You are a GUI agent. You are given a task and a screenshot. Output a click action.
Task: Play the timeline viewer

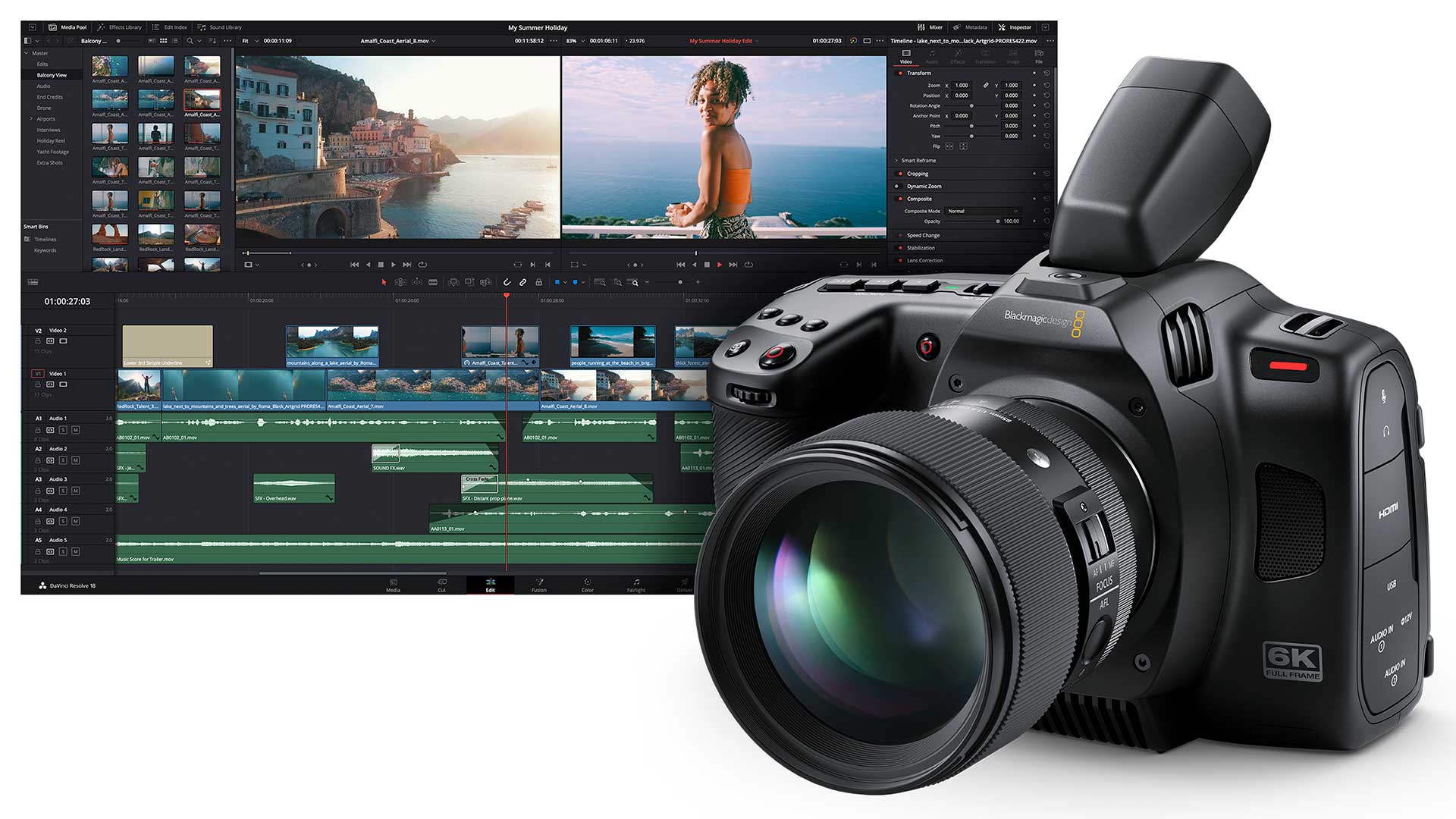(x=720, y=265)
